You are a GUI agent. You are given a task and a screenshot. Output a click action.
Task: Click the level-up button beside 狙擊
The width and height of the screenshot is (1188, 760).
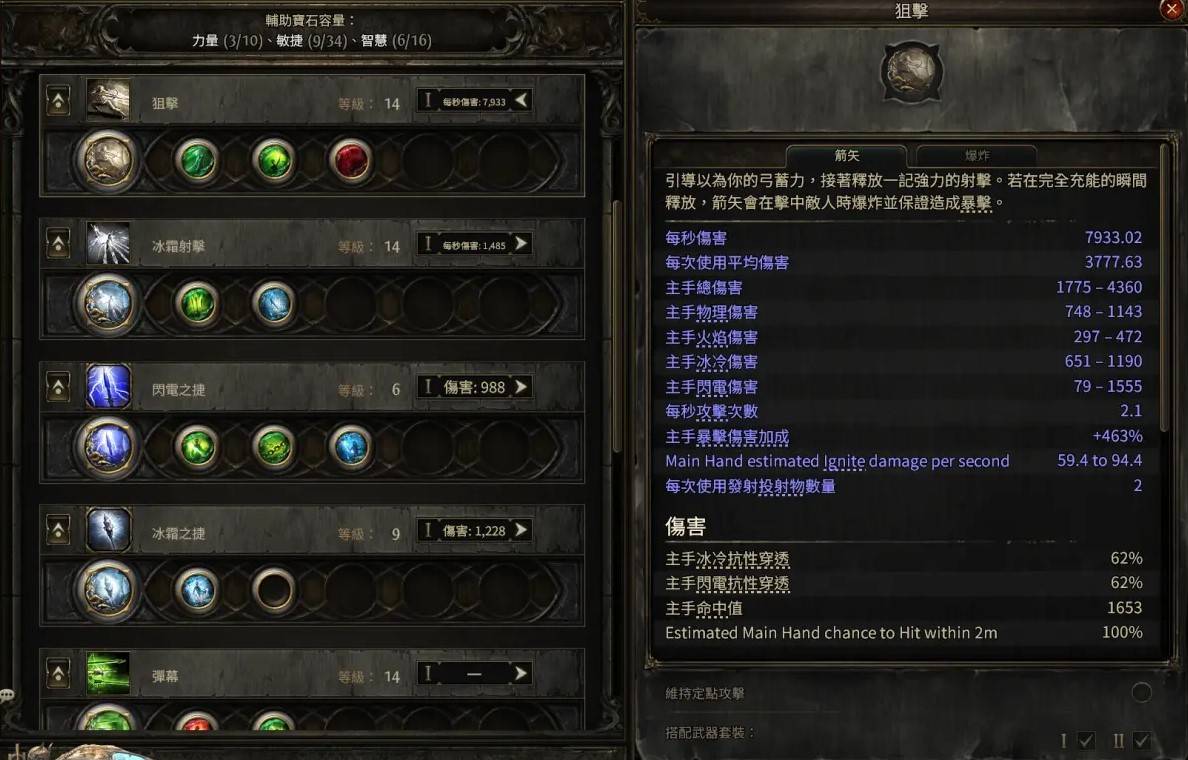click(x=58, y=100)
